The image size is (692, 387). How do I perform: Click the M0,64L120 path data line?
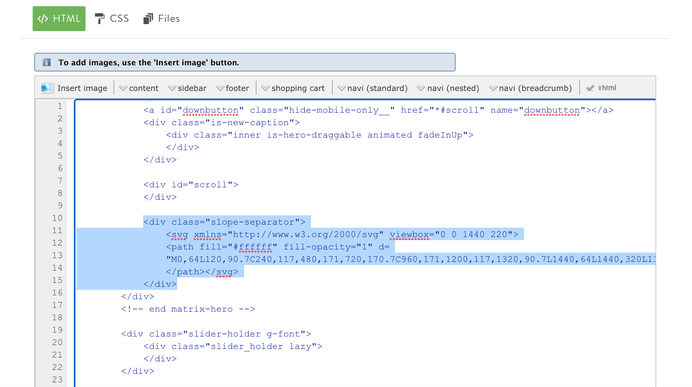pos(410,259)
